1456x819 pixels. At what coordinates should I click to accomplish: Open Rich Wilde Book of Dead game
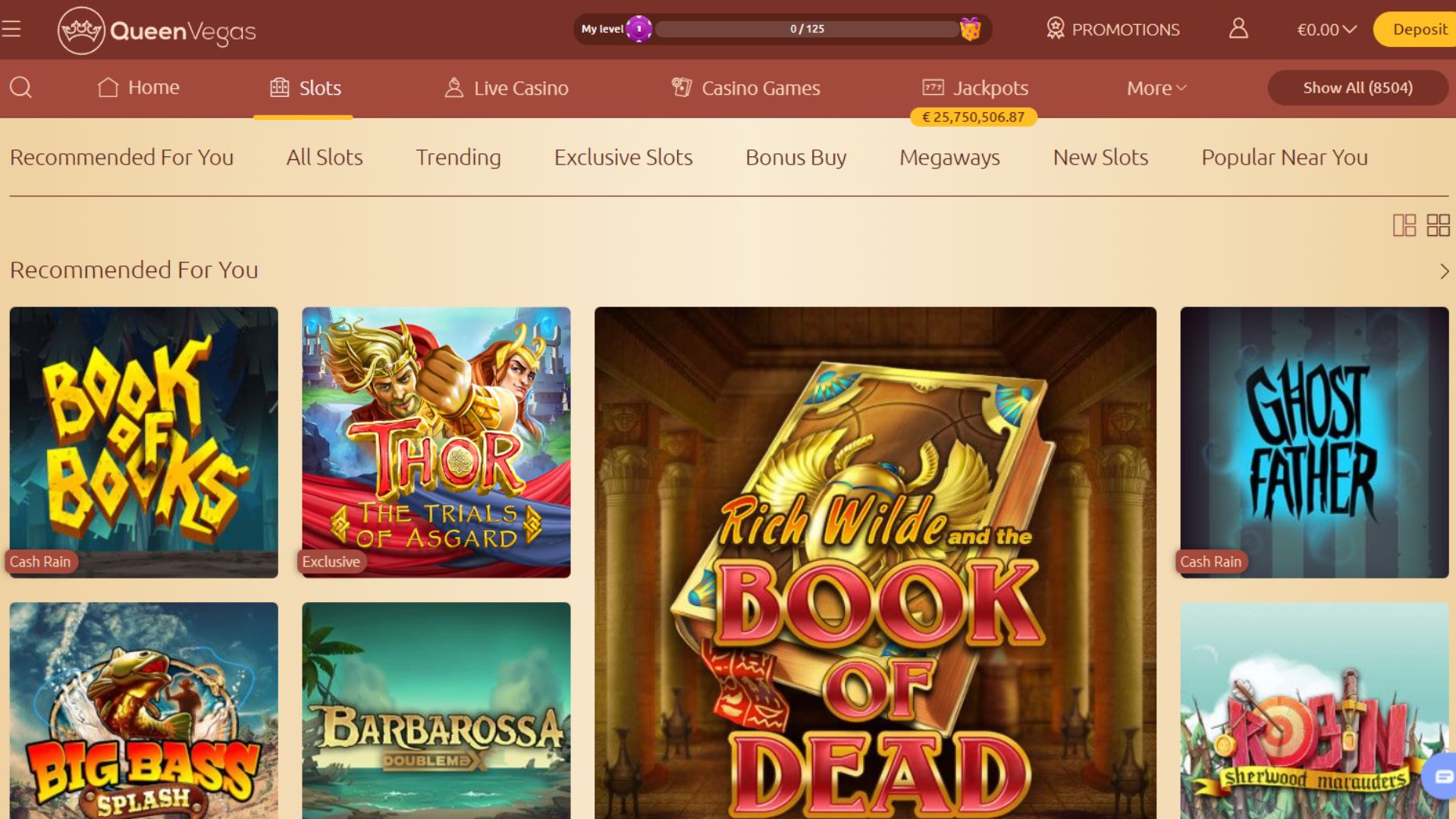(x=875, y=563)
